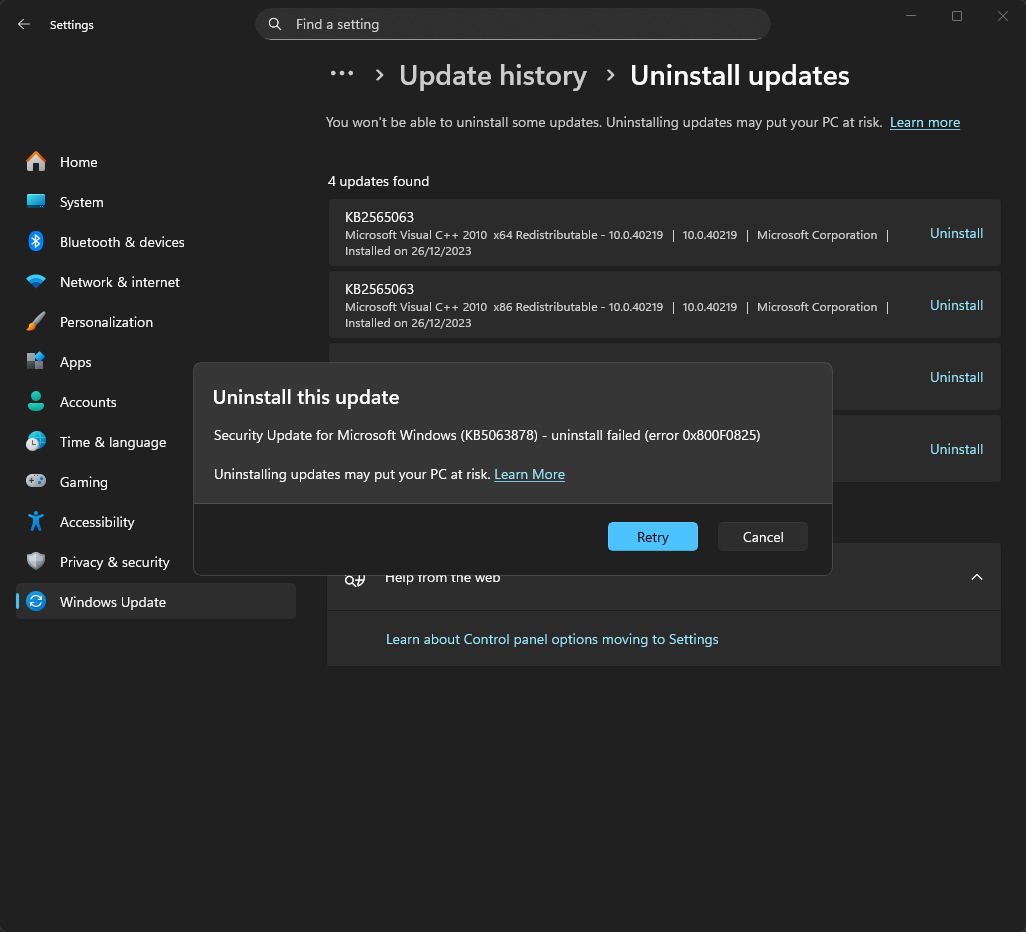Click the KB2565063 x86 entry title
The width and height of the screenshot is (1026, 932).
click(x=380, y=289)
